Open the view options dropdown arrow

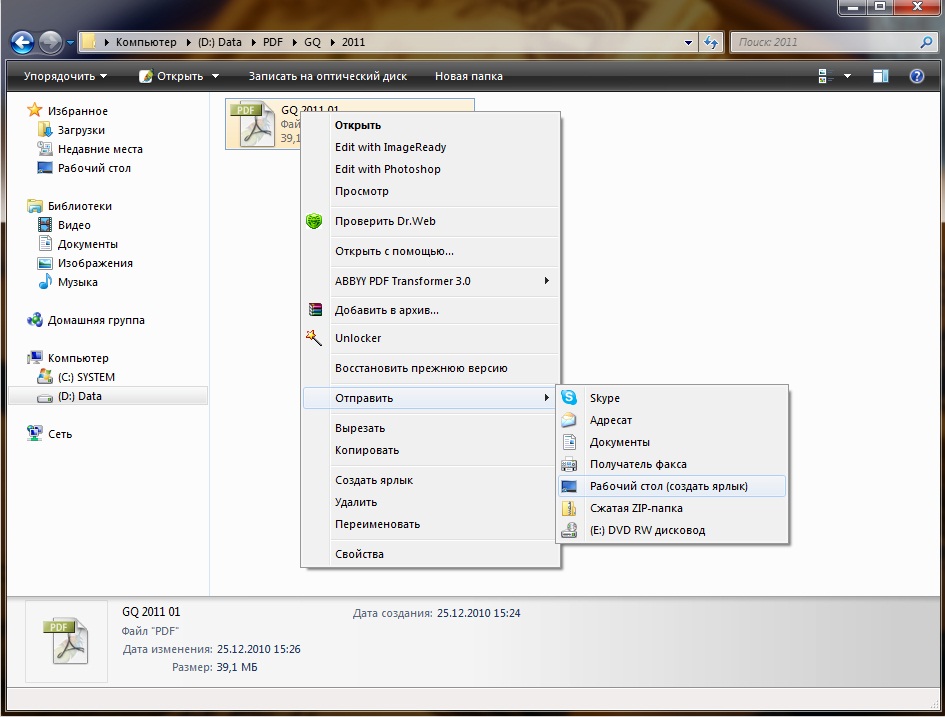[x=847, y=77]
